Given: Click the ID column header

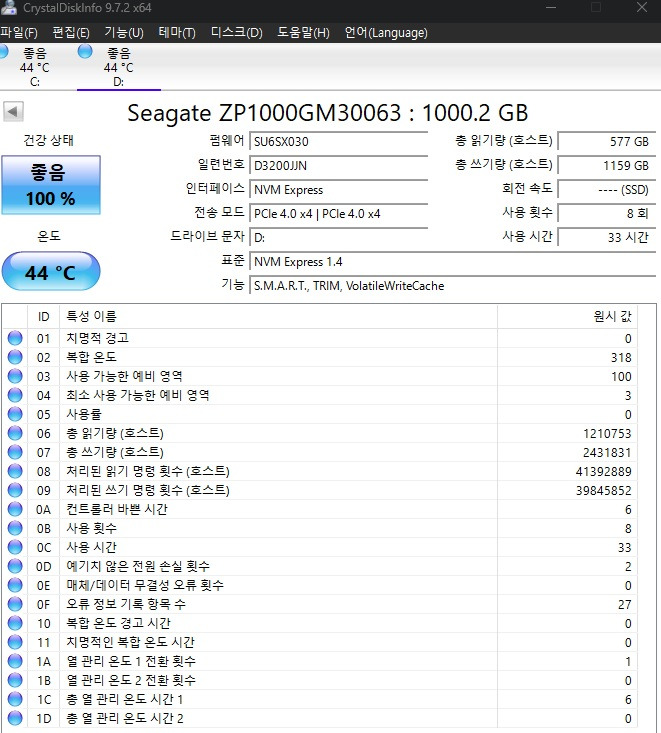Looking at the screenshot, I should click(x=43, y=316).
